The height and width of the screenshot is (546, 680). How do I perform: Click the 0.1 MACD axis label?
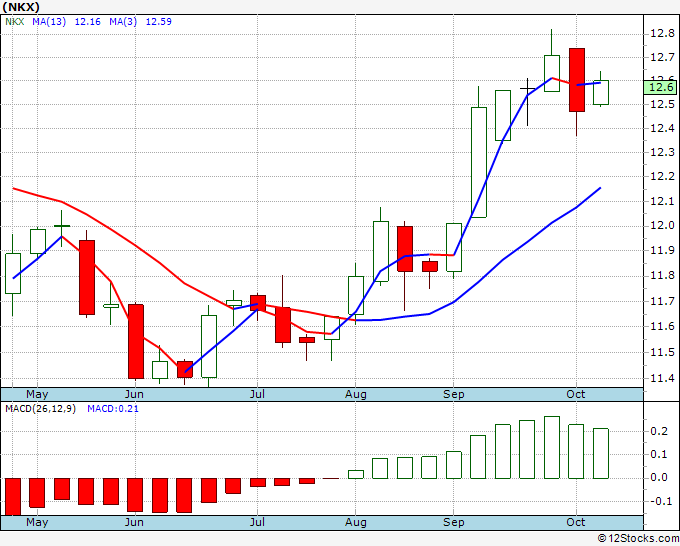659,454
